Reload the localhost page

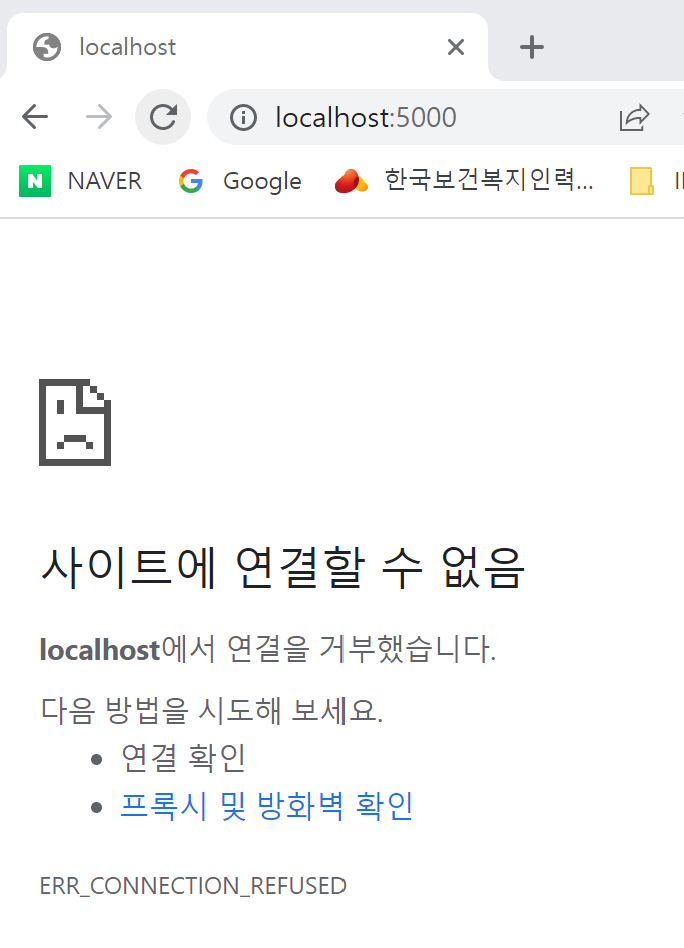pos(163,117)
